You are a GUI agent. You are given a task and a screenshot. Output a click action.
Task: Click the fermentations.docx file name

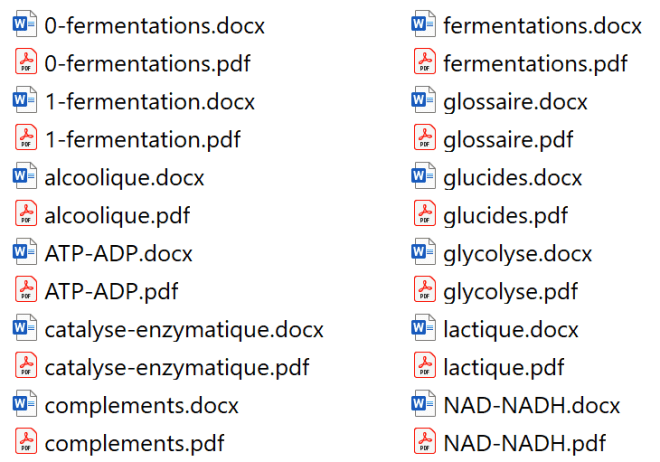[x=542, y=25]
